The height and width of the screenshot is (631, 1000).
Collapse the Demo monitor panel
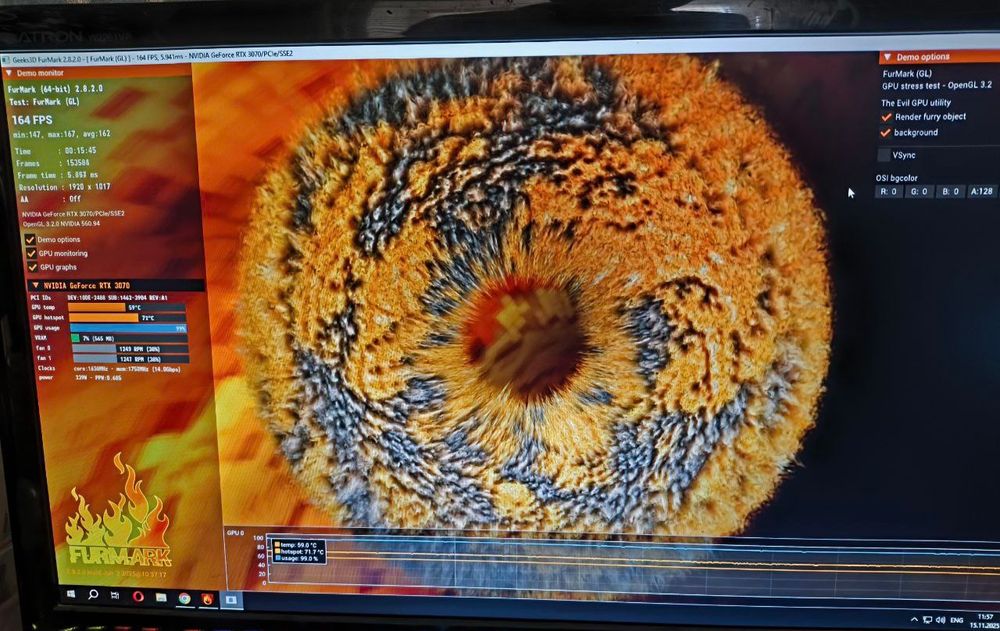(9, 73)
